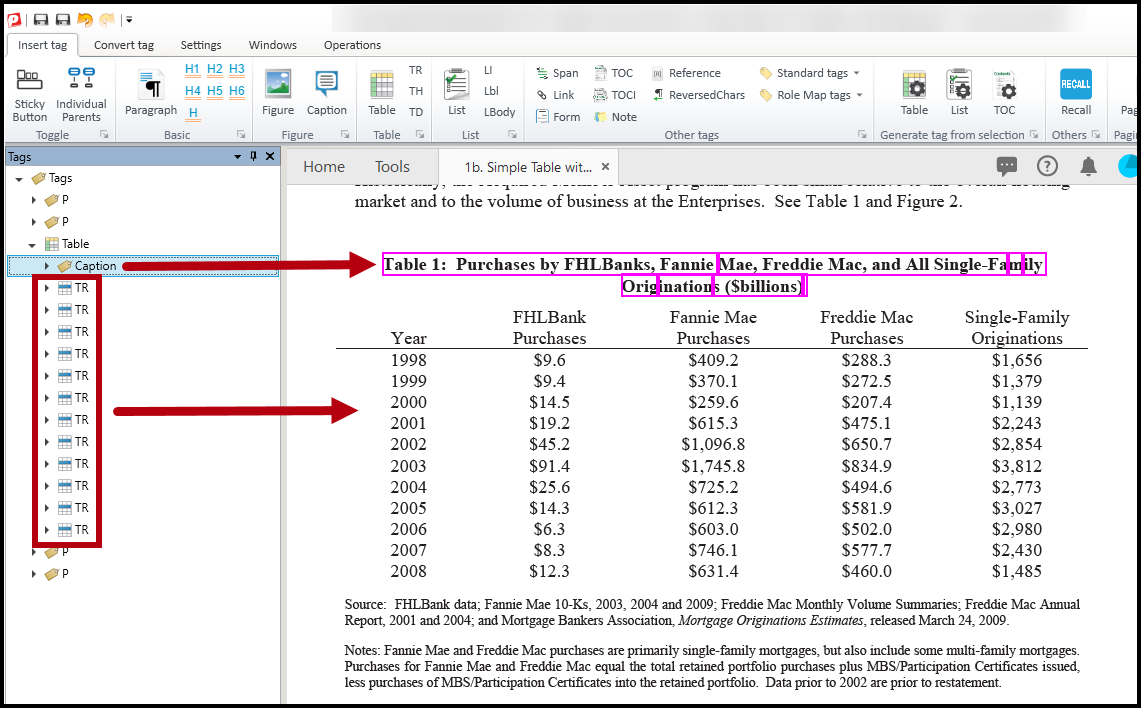Insert an H2 heading tag
Screen dimensions: 1141x708
click(215, 69)
